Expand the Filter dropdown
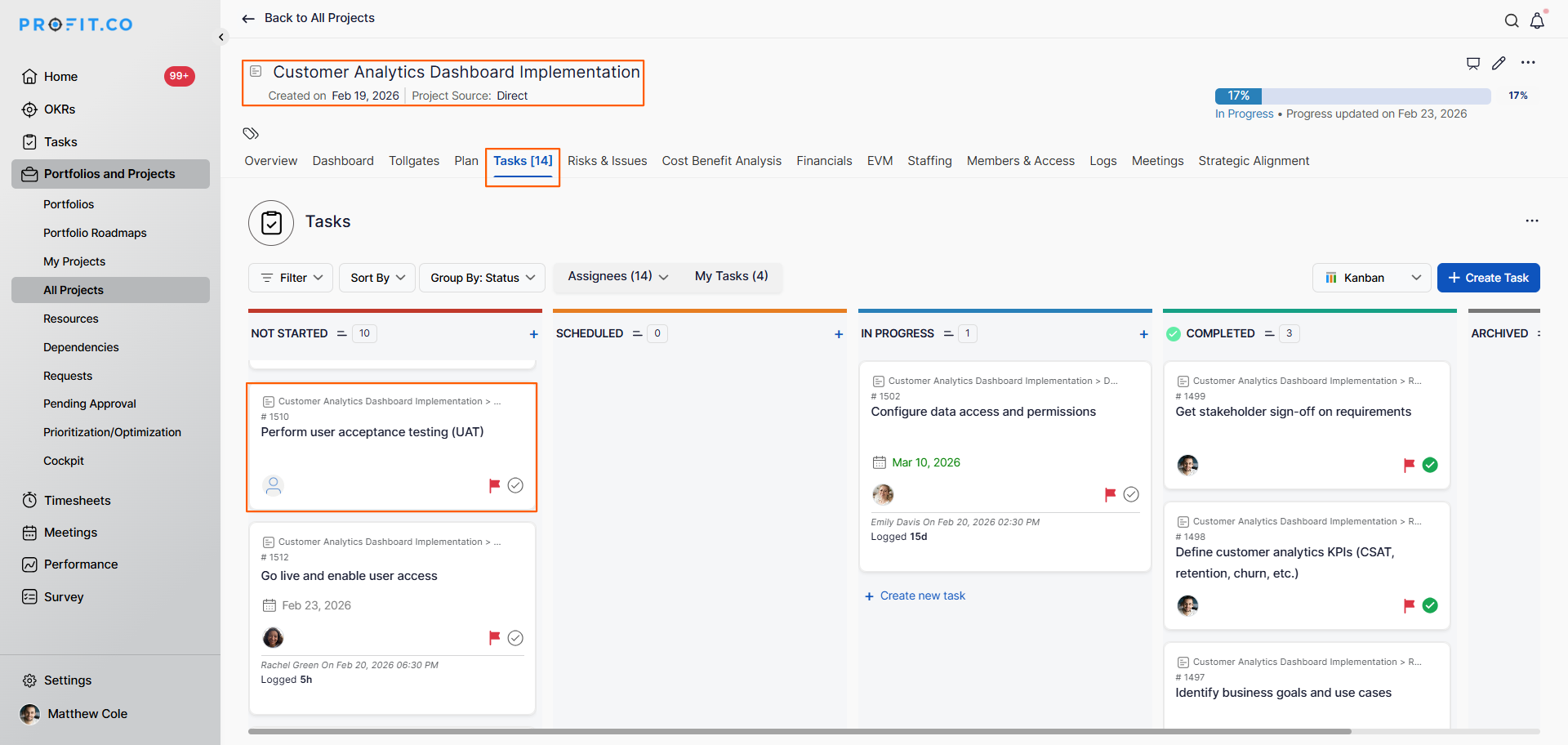The width and height of the screenshot is (1568, 745). click(291, 278)
